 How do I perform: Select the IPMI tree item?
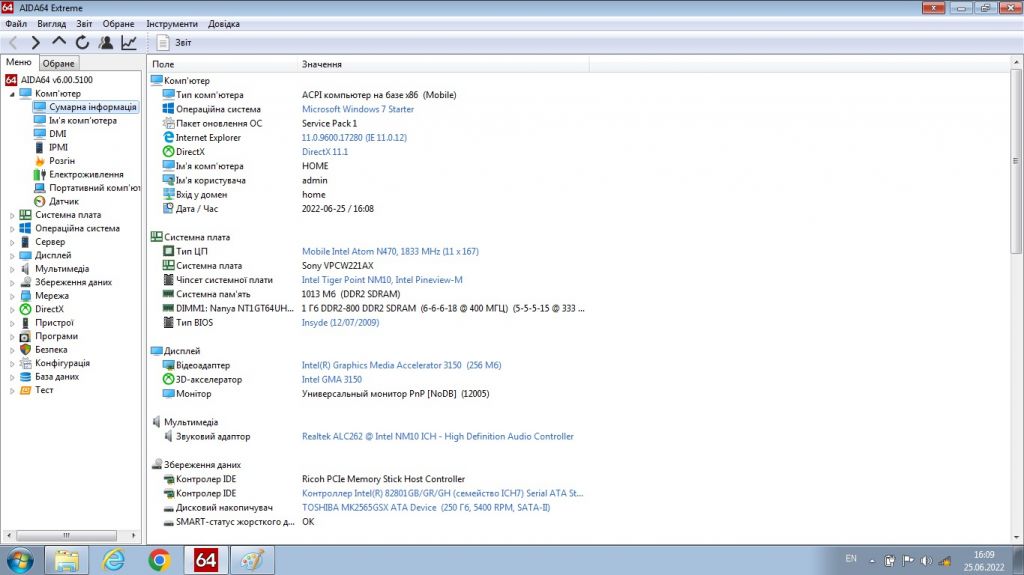(51, 147)
